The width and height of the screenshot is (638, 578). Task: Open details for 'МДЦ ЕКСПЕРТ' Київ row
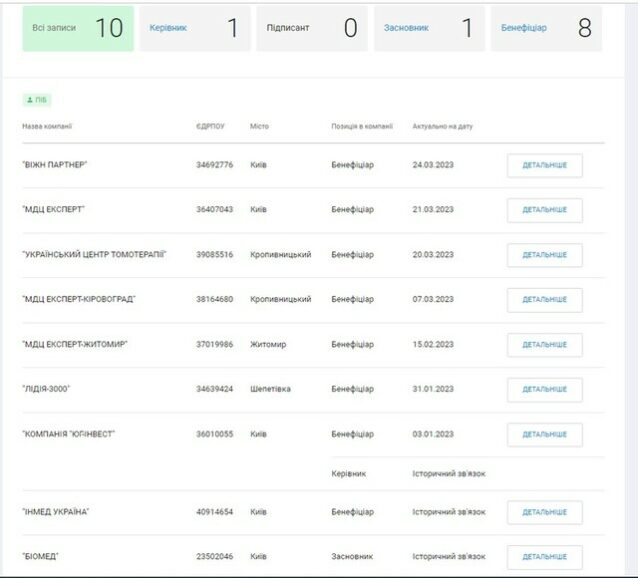(544, 210)
